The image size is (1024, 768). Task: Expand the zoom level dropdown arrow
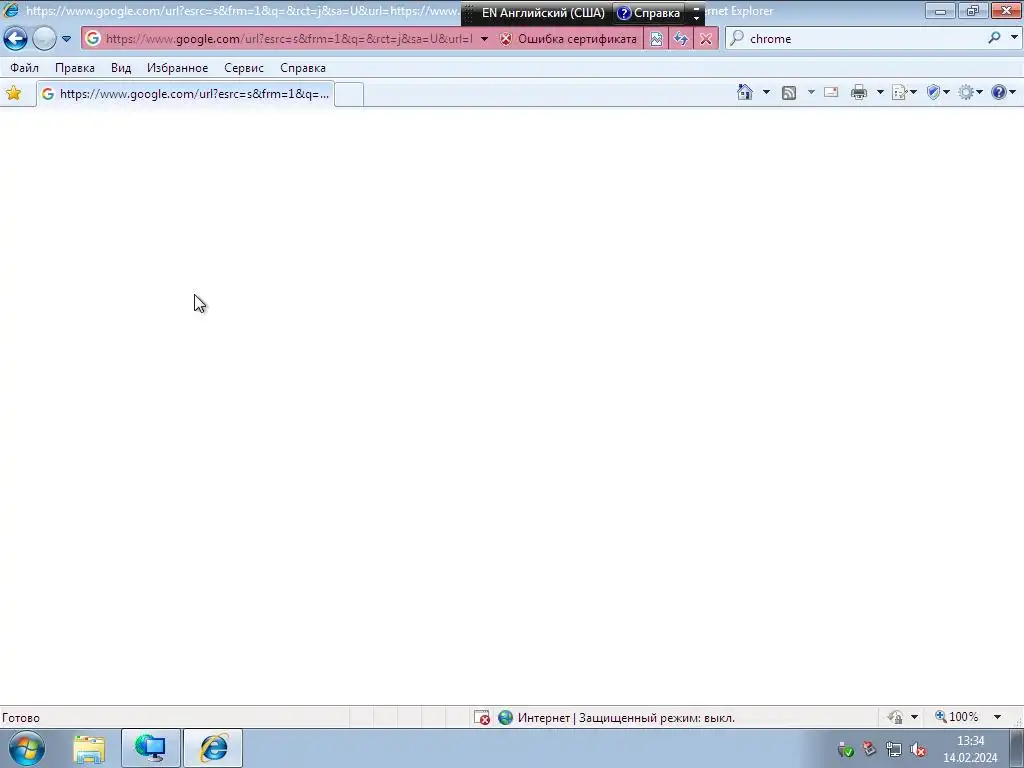[x=997, y=717]
